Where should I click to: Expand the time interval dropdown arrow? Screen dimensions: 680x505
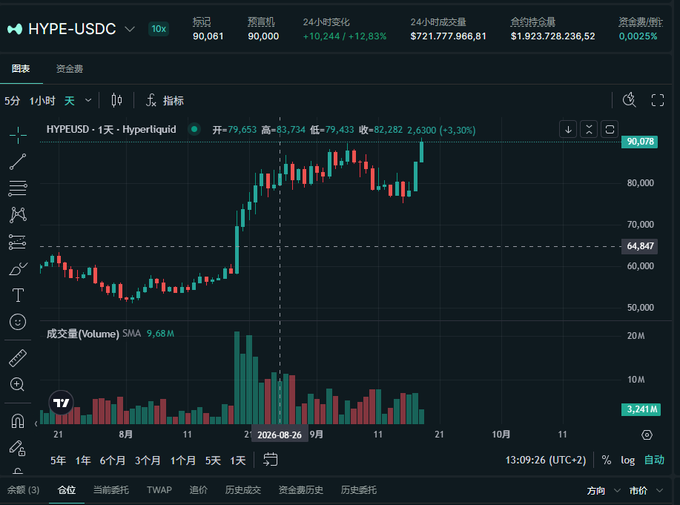[x=88, y=101]
